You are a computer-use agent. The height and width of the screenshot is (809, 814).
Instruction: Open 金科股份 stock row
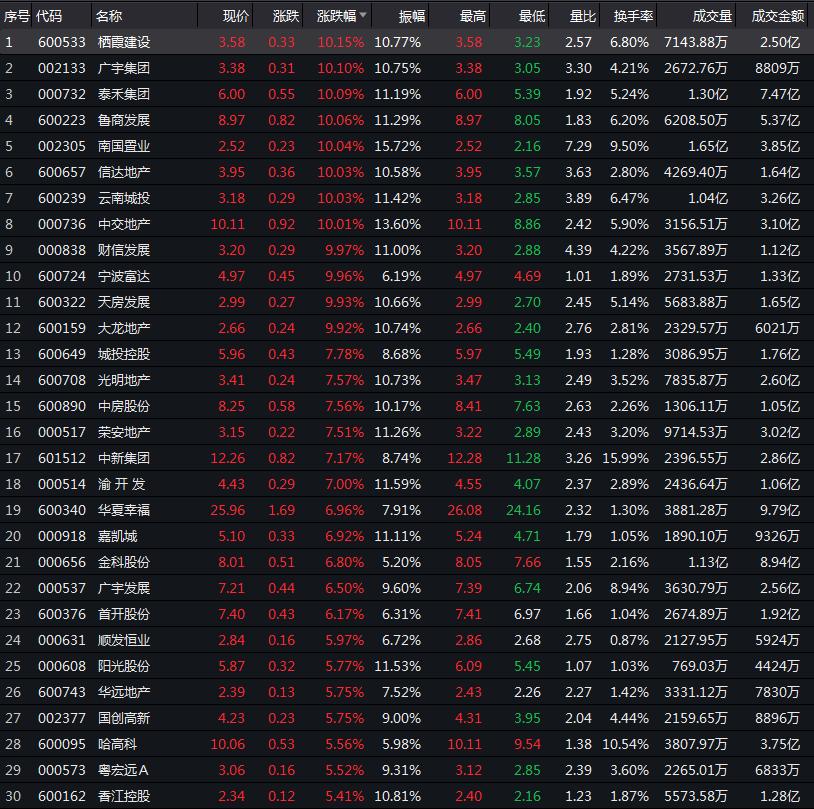coord(407,562)
